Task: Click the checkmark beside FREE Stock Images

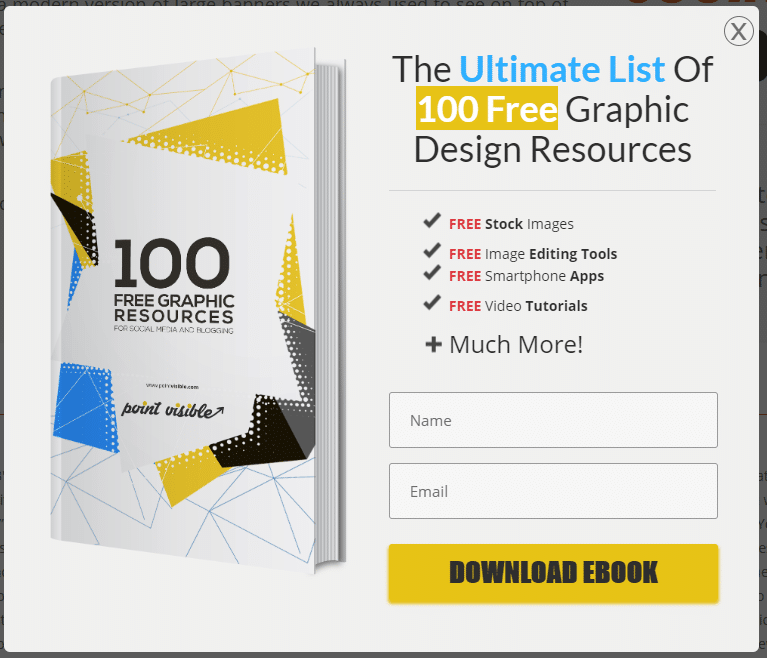Action: pos(432,222)
